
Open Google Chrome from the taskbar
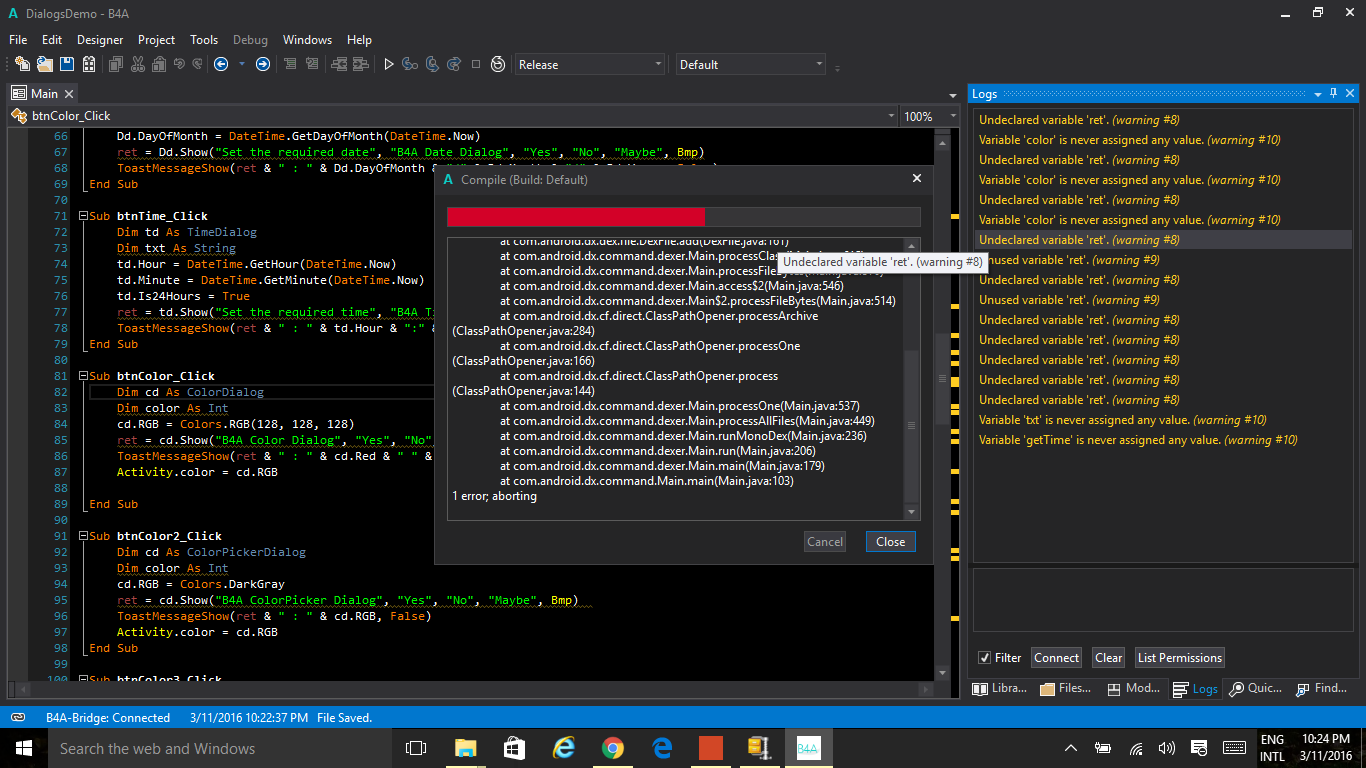pyautogui.click(x=613, y=748)
